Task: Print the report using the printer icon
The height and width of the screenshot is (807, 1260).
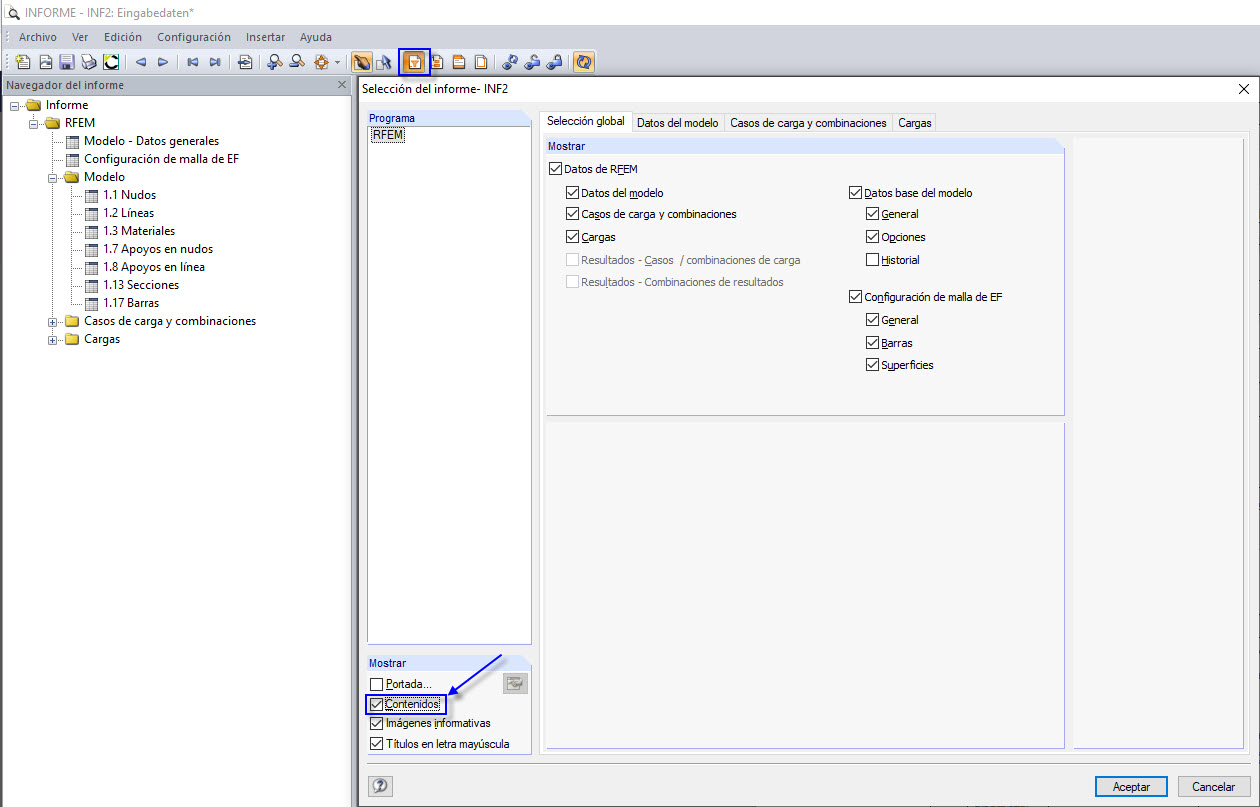Action: pyautogui.click(x=89, y=62)
